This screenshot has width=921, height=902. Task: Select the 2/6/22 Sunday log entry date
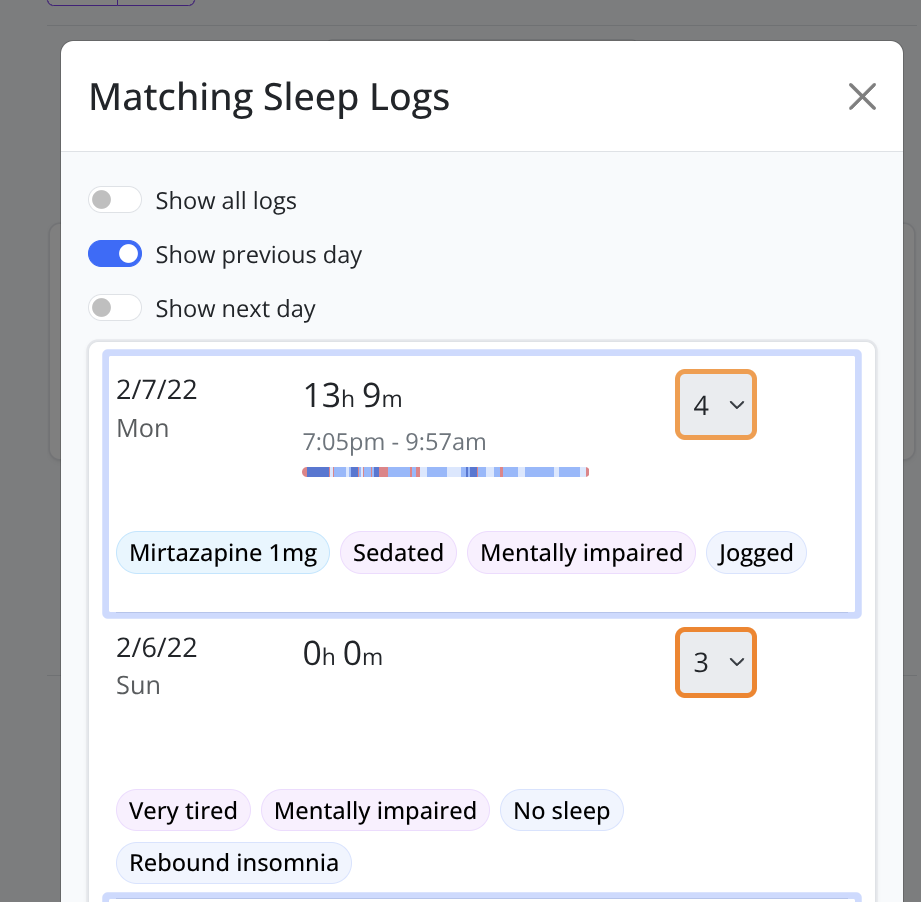coord(157,648)
